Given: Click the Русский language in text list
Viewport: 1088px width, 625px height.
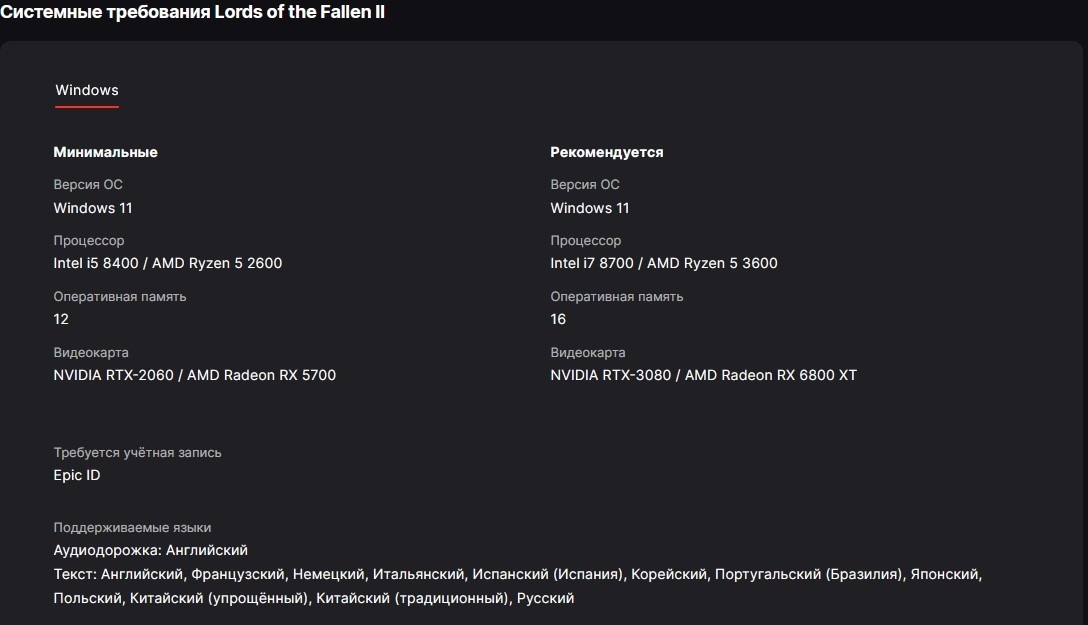Looking at the screenshot, I should [x=547, y=598].
